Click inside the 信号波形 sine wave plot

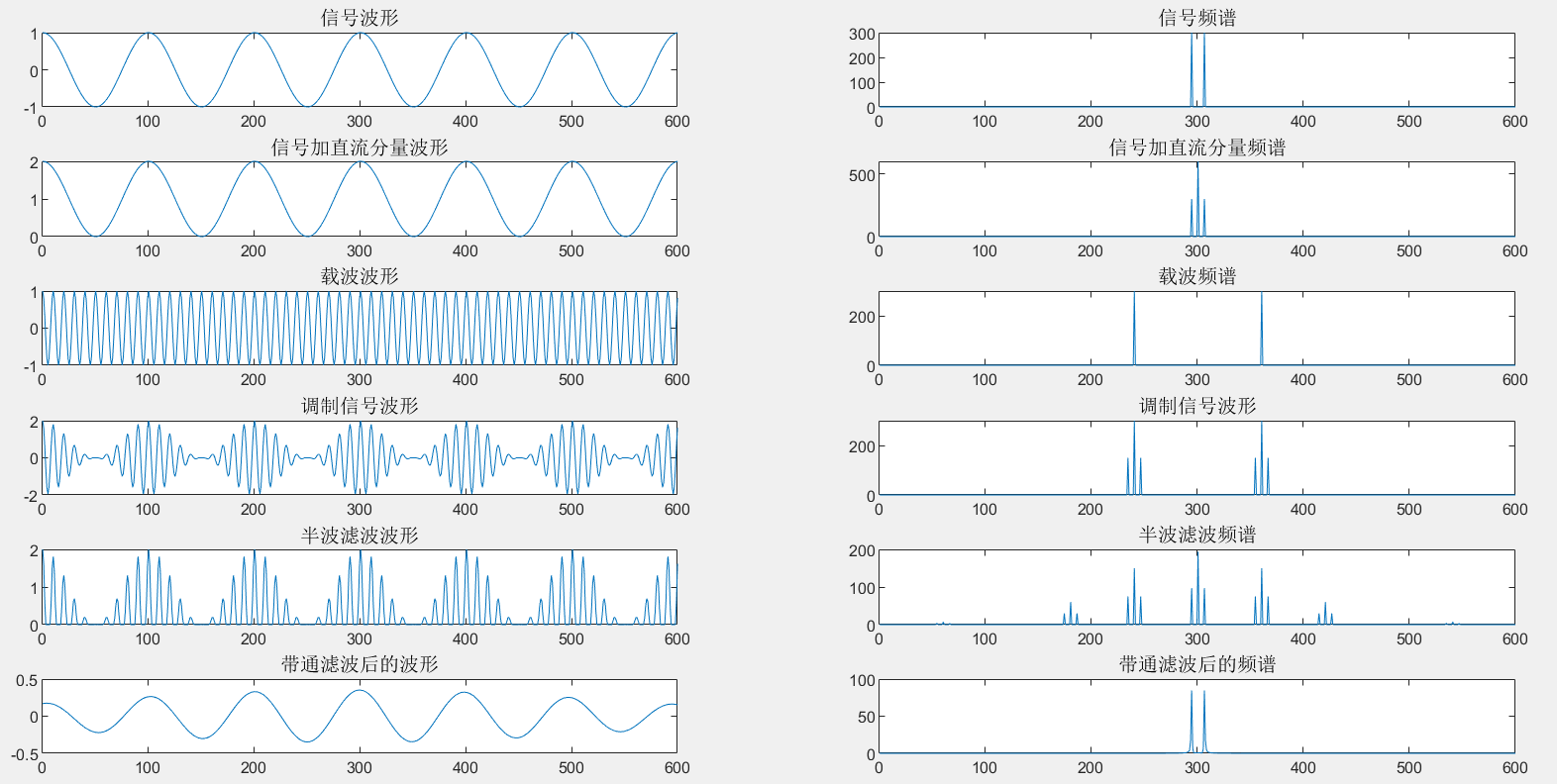point(360,70)
